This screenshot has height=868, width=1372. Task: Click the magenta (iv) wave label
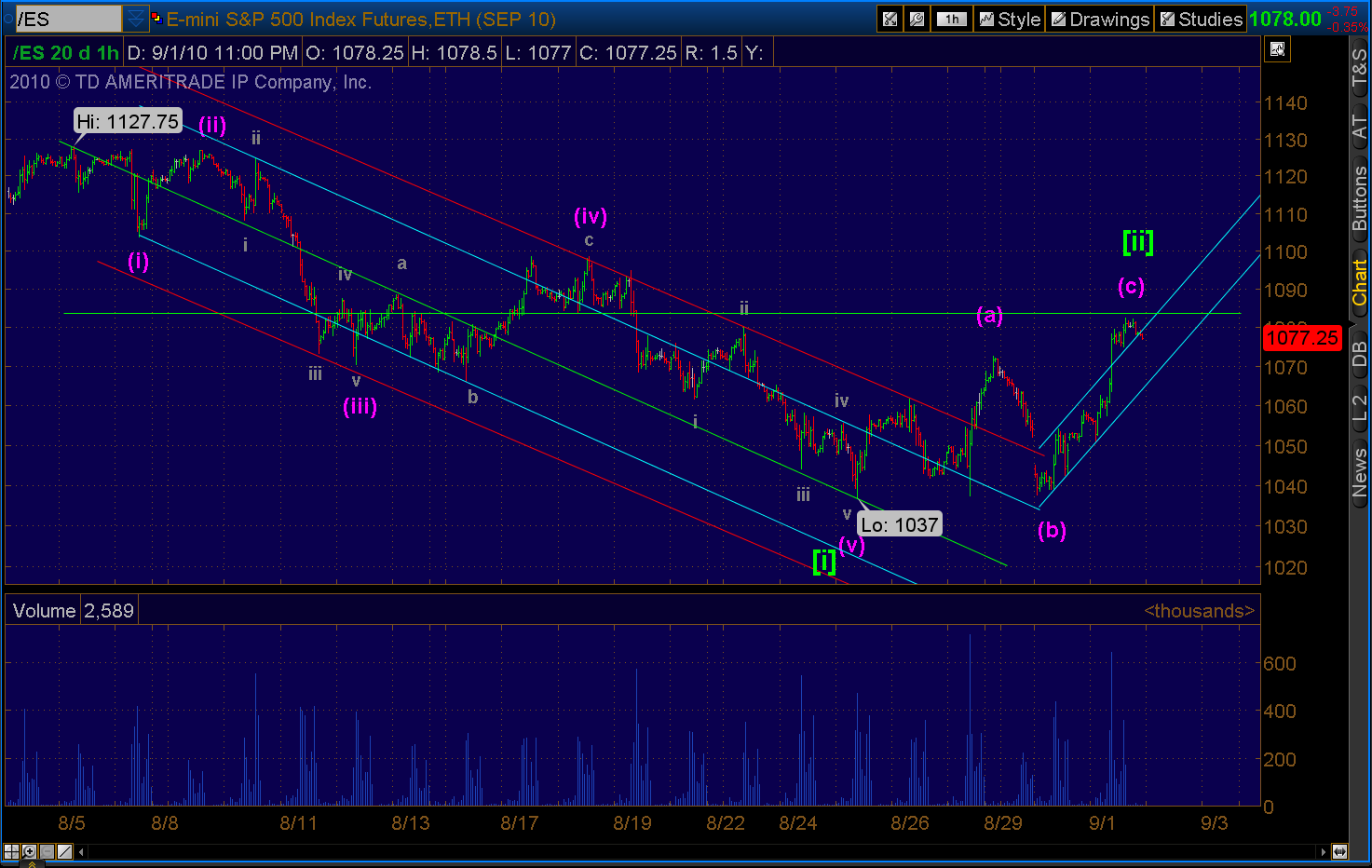(x=591, y=216)
